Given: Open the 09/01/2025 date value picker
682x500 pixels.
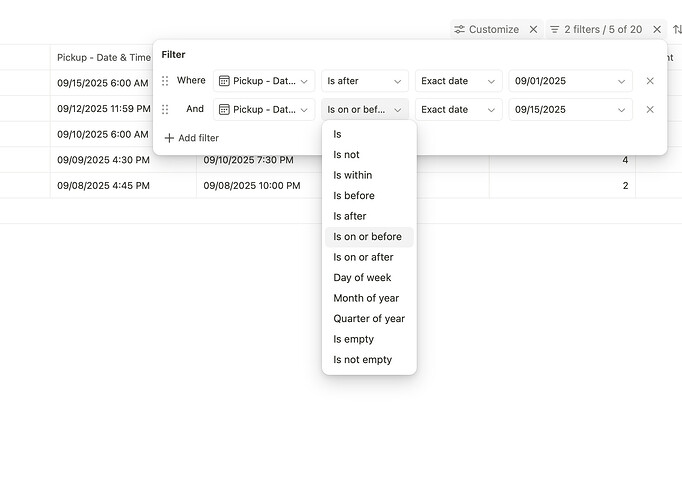Looking at the screenshot, I should tap(570, 81).
